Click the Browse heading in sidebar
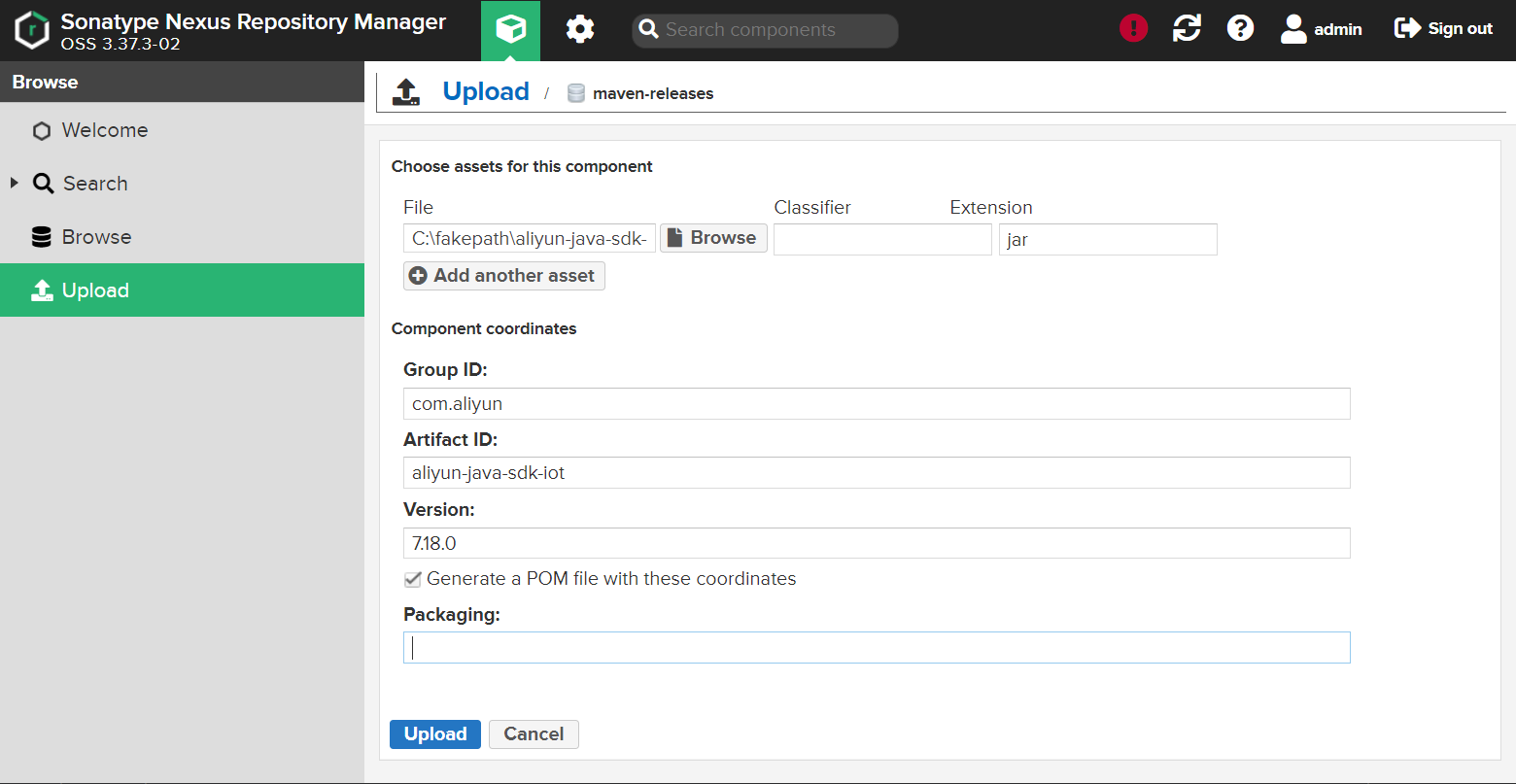The width and height of the screenshot is (1516, 784). [45, 83]
